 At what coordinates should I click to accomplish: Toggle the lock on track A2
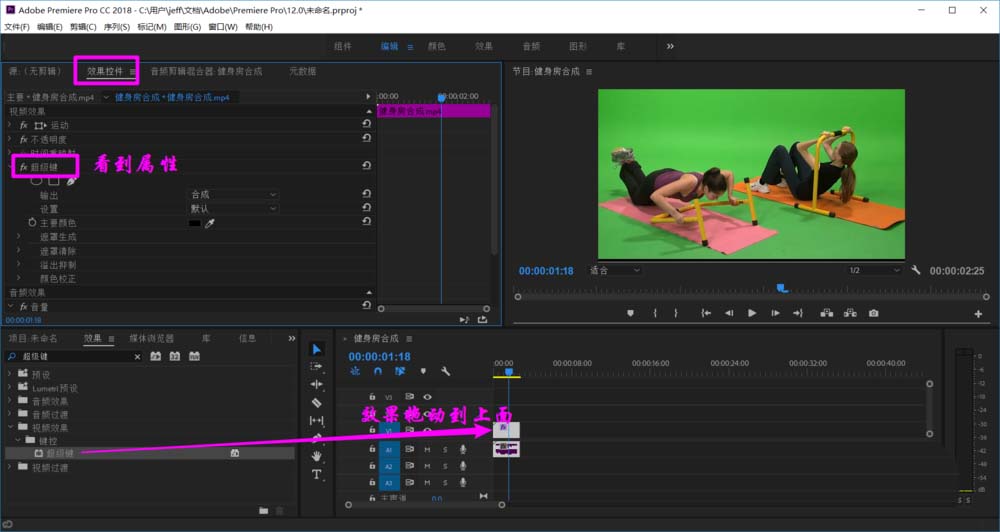coord(372,466)
